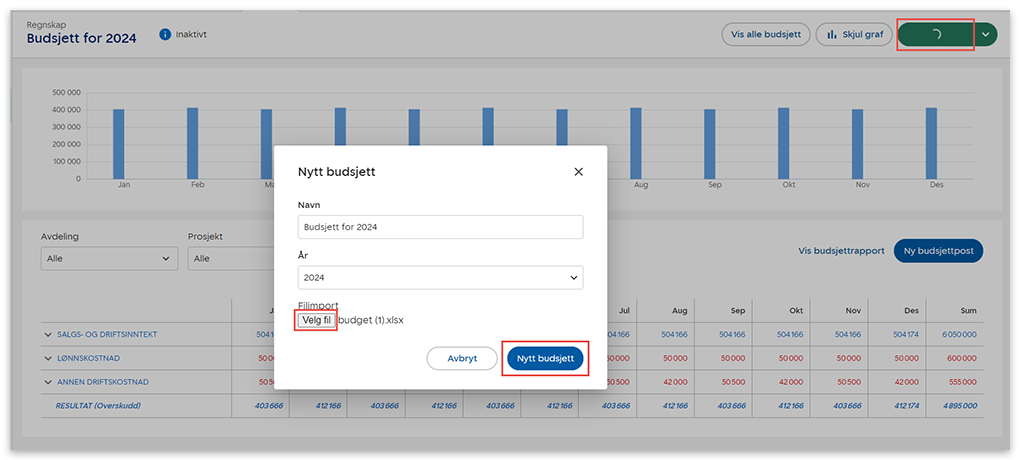Expand the ANNEN DRIFTSKOSTNAD row
Viewport: 1020px width, 460px height.
coord(47,382)
